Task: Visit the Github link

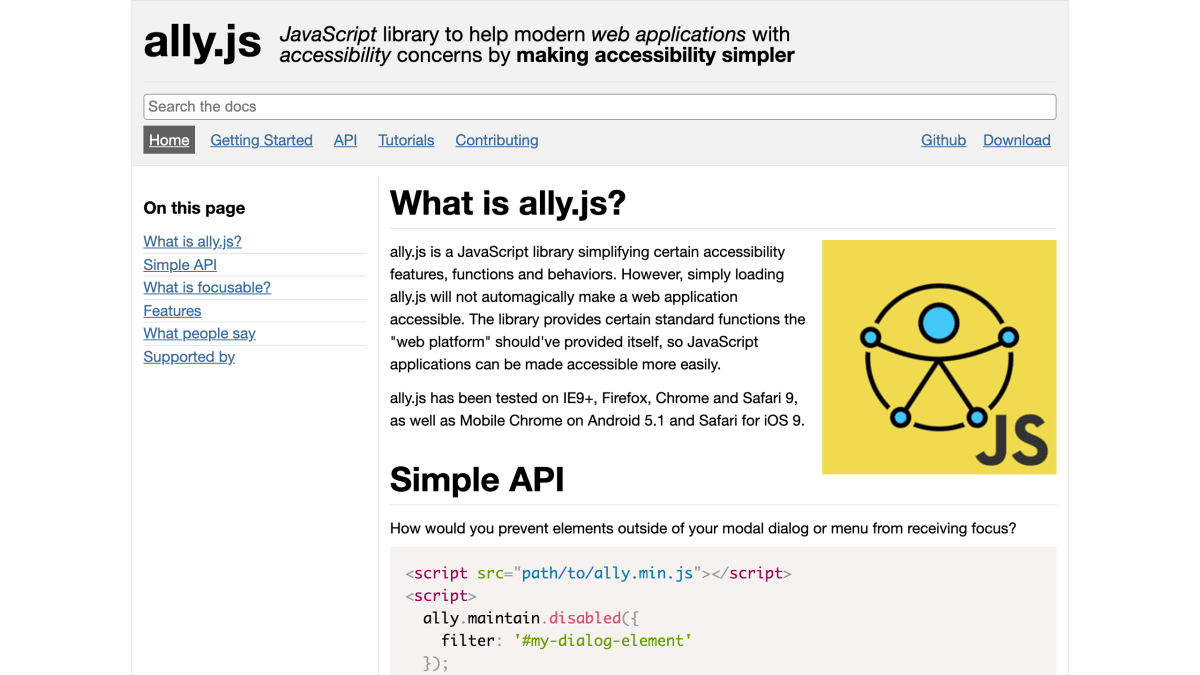Action: 943,140
